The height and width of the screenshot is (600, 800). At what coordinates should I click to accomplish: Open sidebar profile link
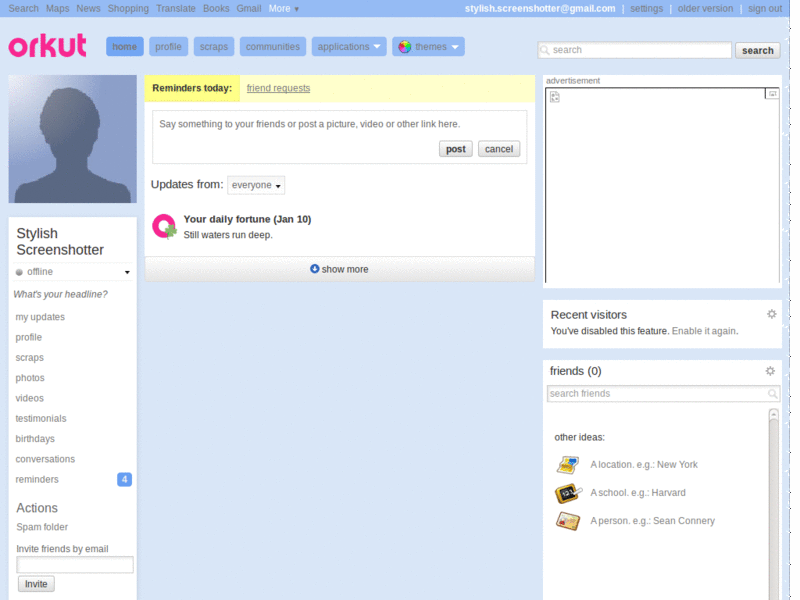pos(29,337)
